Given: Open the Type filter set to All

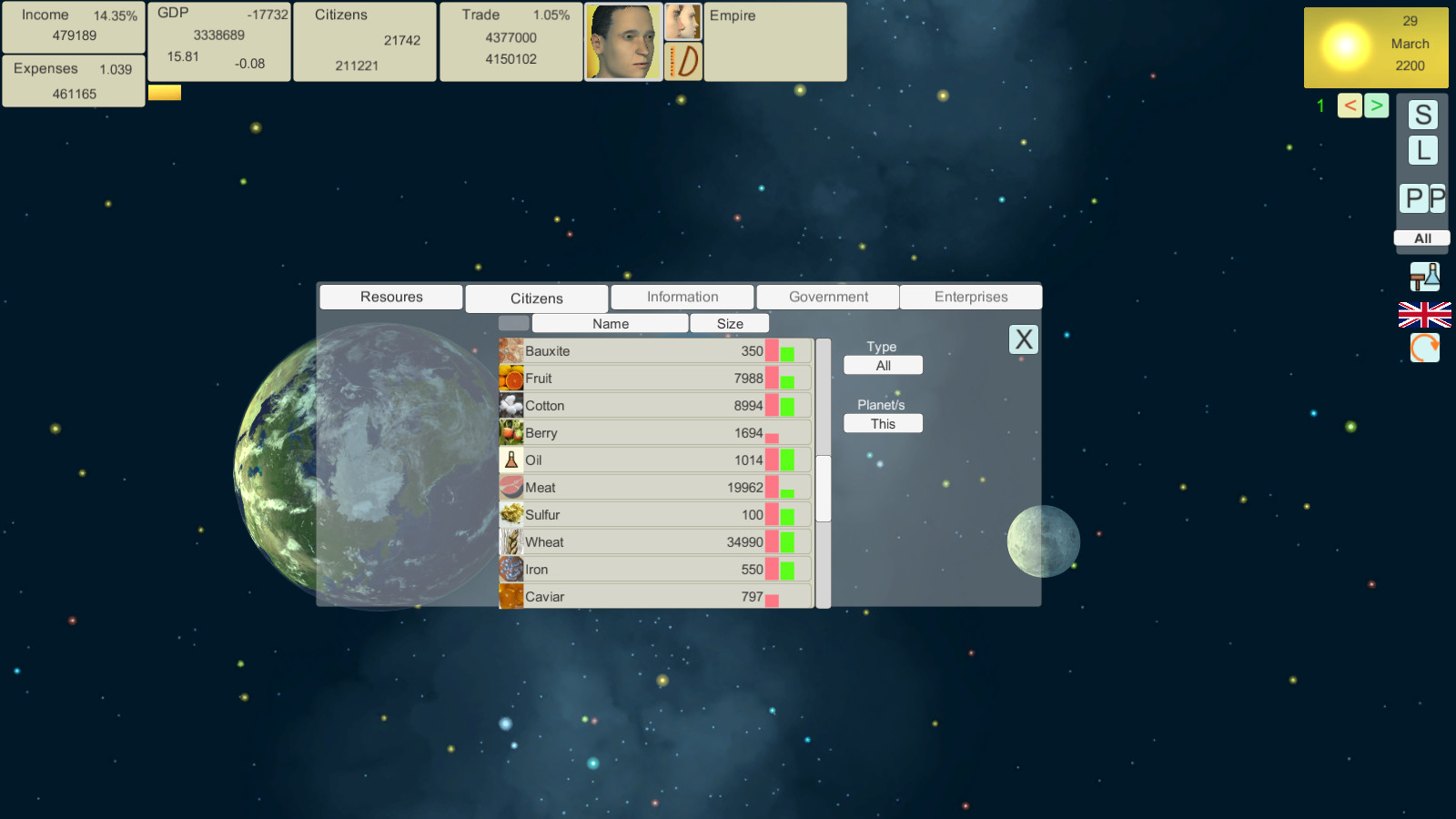Looking at the screenshot, I should [x=883, y=366].
